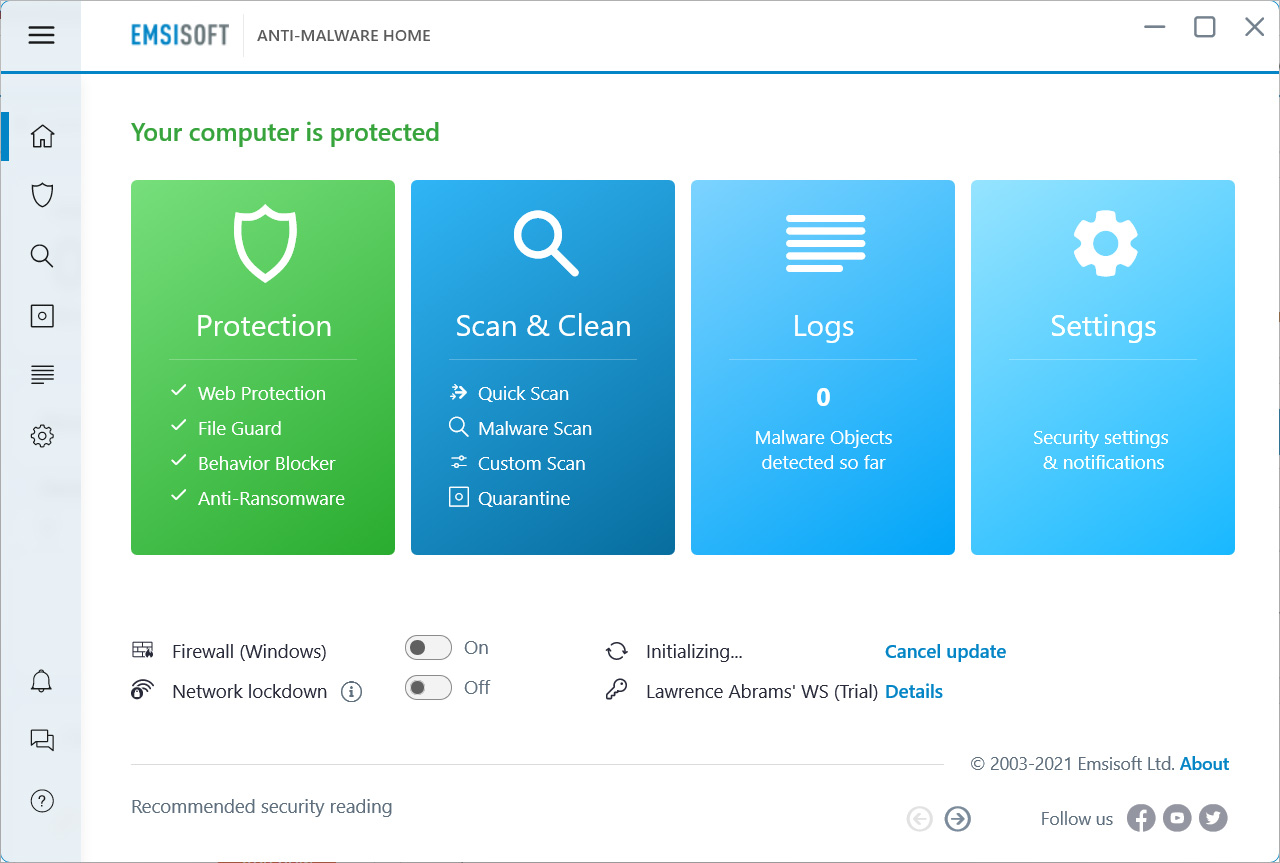The height and width of the screenshot is (863, 1280).
Task: Click 'Malware Objects detected so far' text
Action: click(823, 450)
